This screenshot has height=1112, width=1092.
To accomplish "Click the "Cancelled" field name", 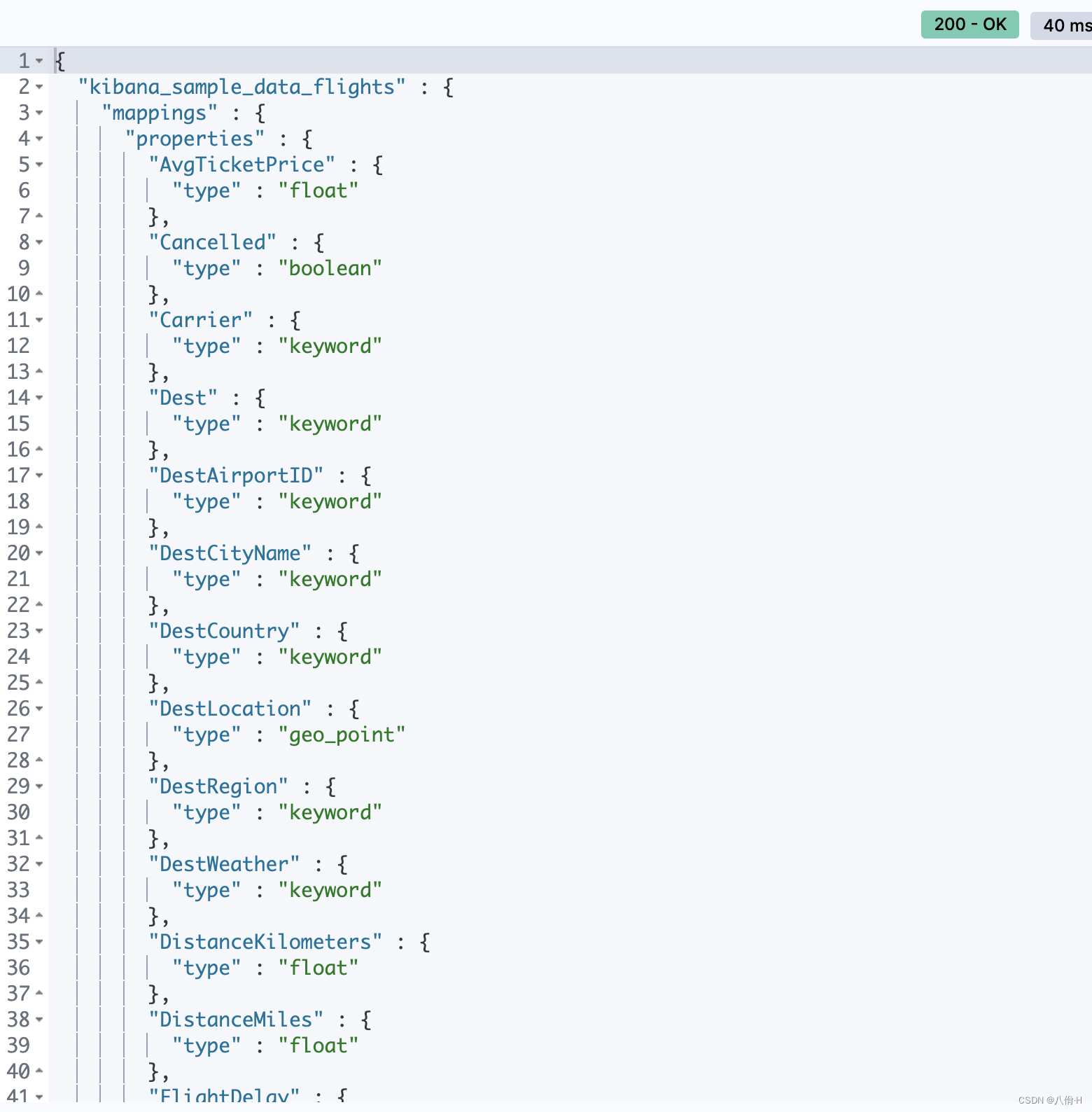I will pos(212,242).
